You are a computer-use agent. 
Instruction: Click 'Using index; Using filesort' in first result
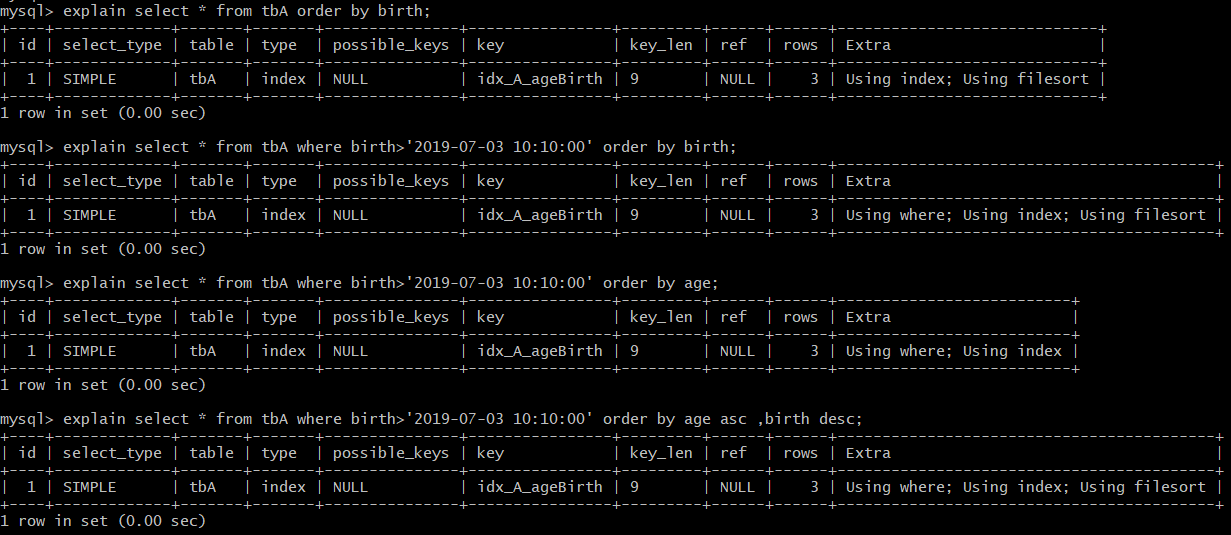click(x=967, y=79)
